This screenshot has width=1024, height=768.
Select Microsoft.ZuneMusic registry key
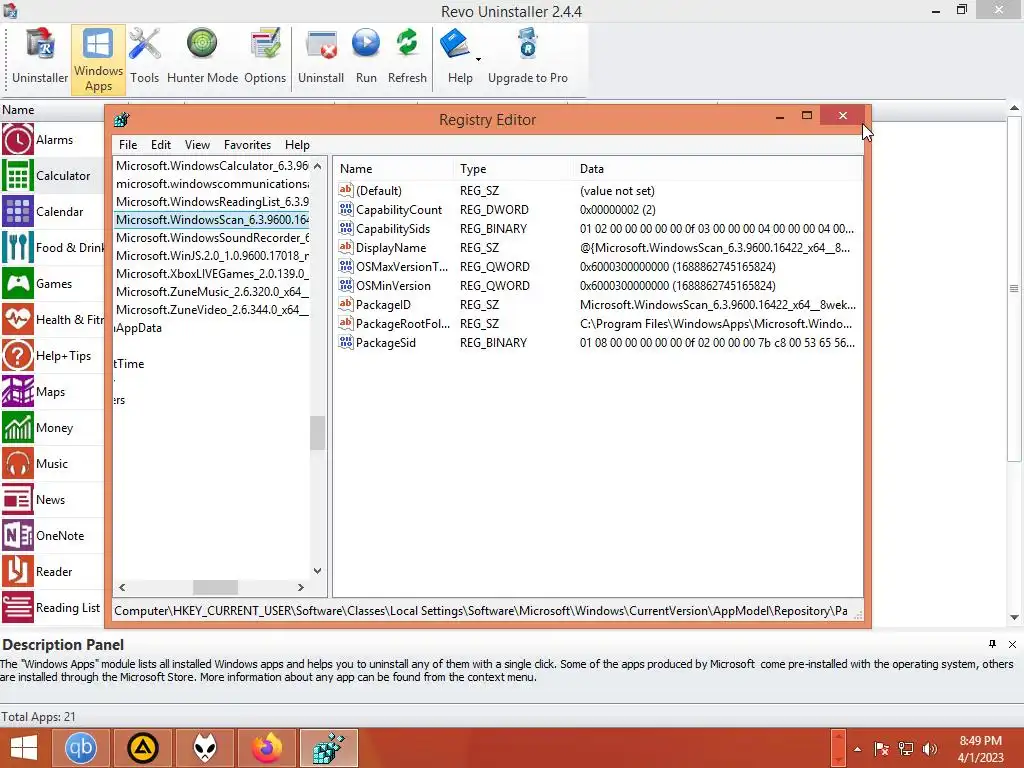tap(212, 291)
